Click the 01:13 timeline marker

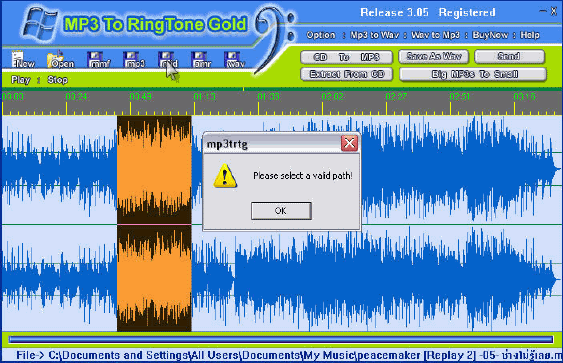tap(204, 97)
